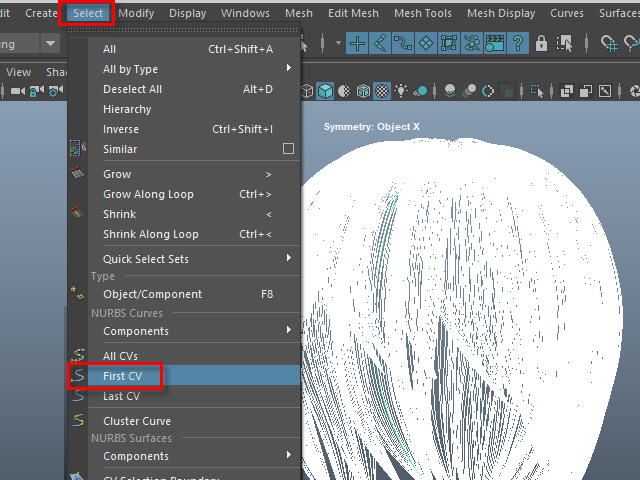Click the snap to grid magnet icon
The image size is (640, 480).
click(x=609, y=43)
